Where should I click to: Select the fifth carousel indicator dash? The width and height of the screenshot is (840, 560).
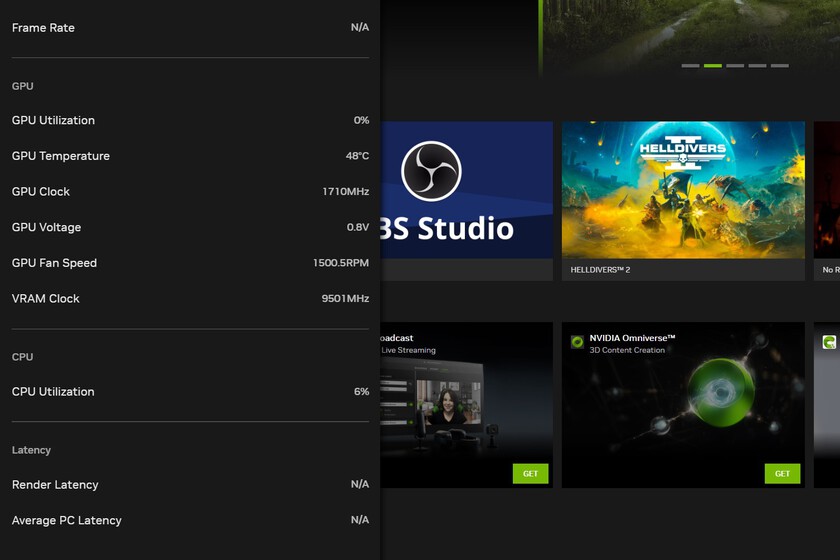pos(780,66)
